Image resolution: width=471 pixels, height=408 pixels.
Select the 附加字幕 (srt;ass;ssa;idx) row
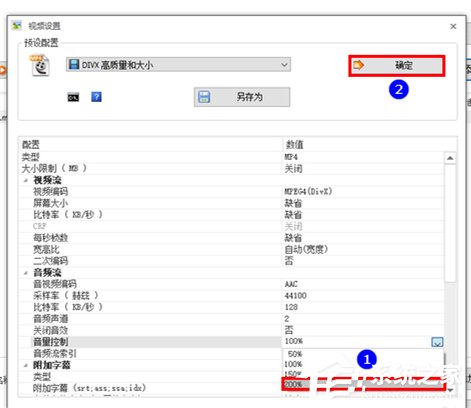click(x=151, y=388)
